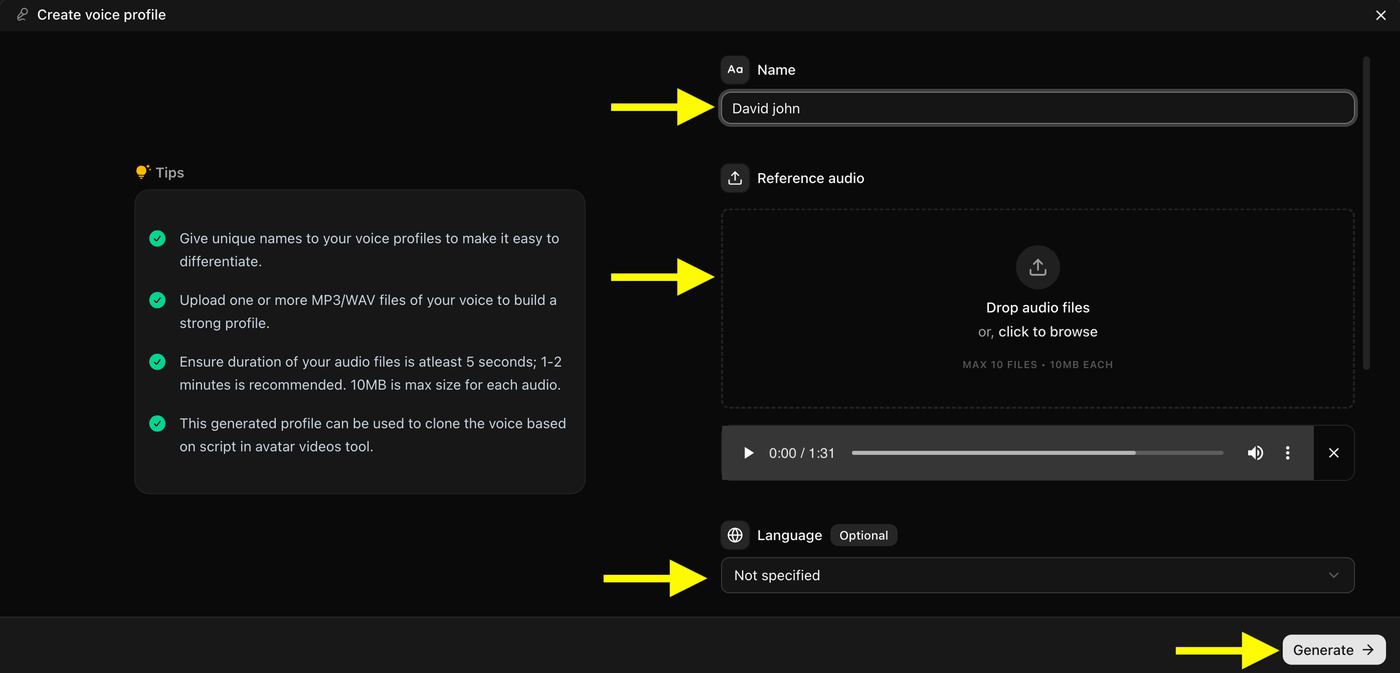Click the chevron of the Language dropdown
Image resolution: width=1400 pixels, height=673 pixels.
(x=1333, y=575)
